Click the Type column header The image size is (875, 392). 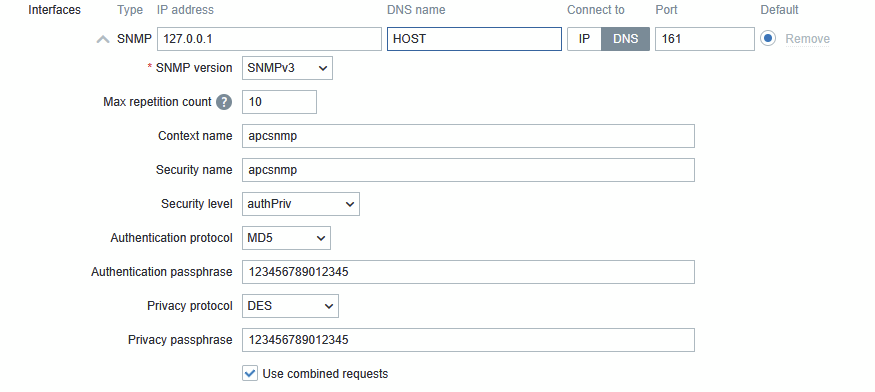point(130,10)
